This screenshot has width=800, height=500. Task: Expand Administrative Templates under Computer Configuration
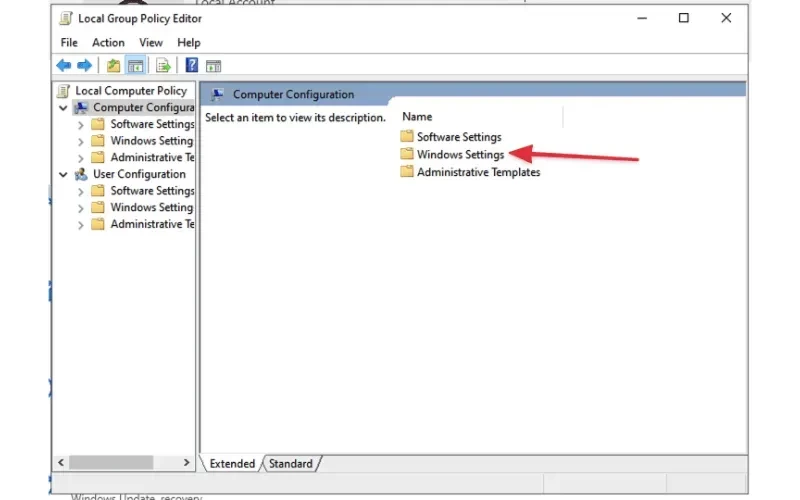(x=81, y=158)
